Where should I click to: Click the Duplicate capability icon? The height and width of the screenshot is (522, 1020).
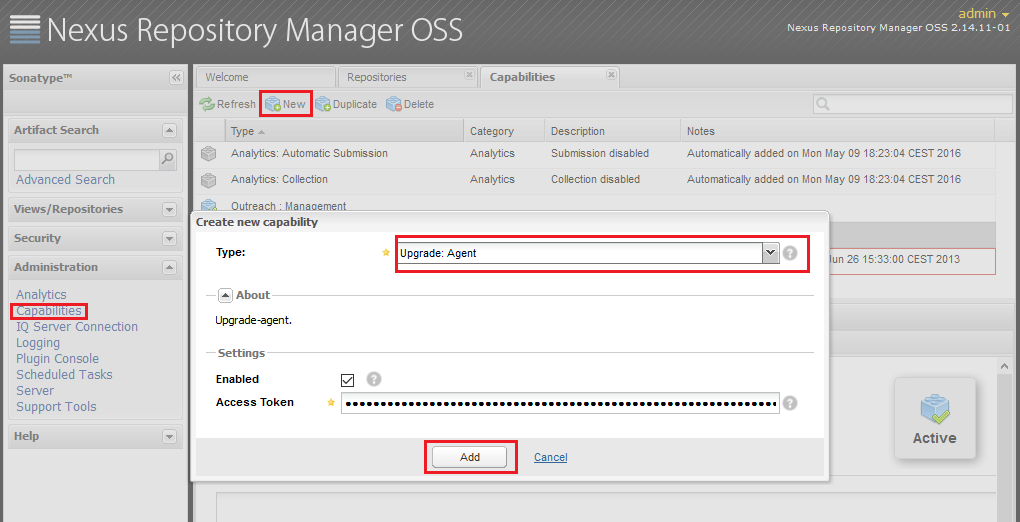click(x=323, y=104)
